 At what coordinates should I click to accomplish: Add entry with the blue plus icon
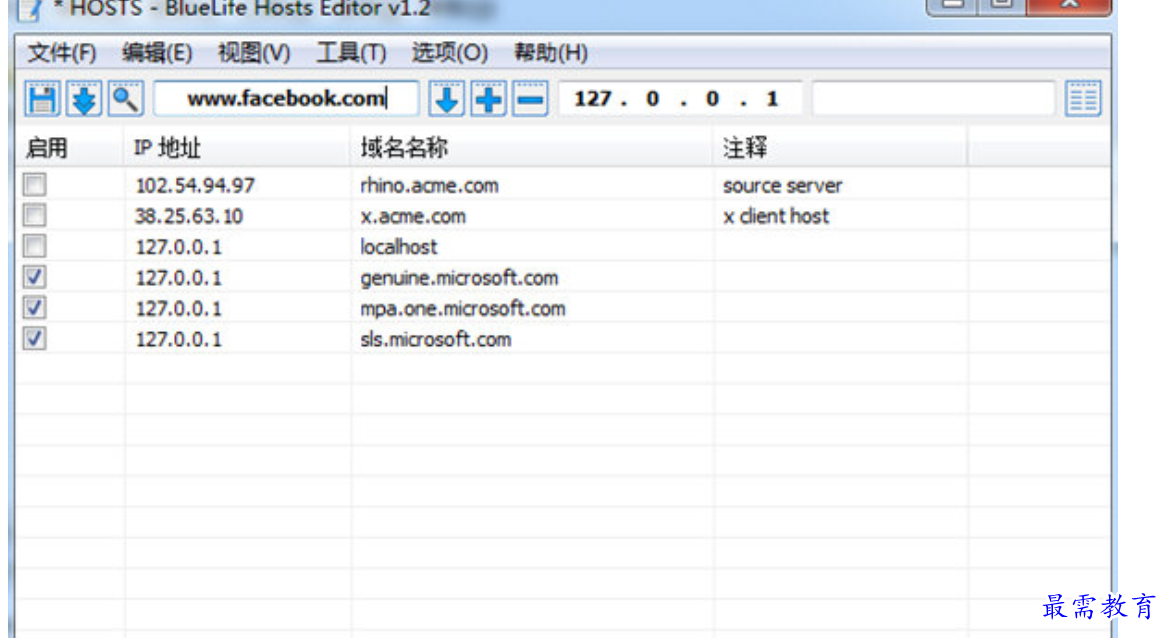488,99
